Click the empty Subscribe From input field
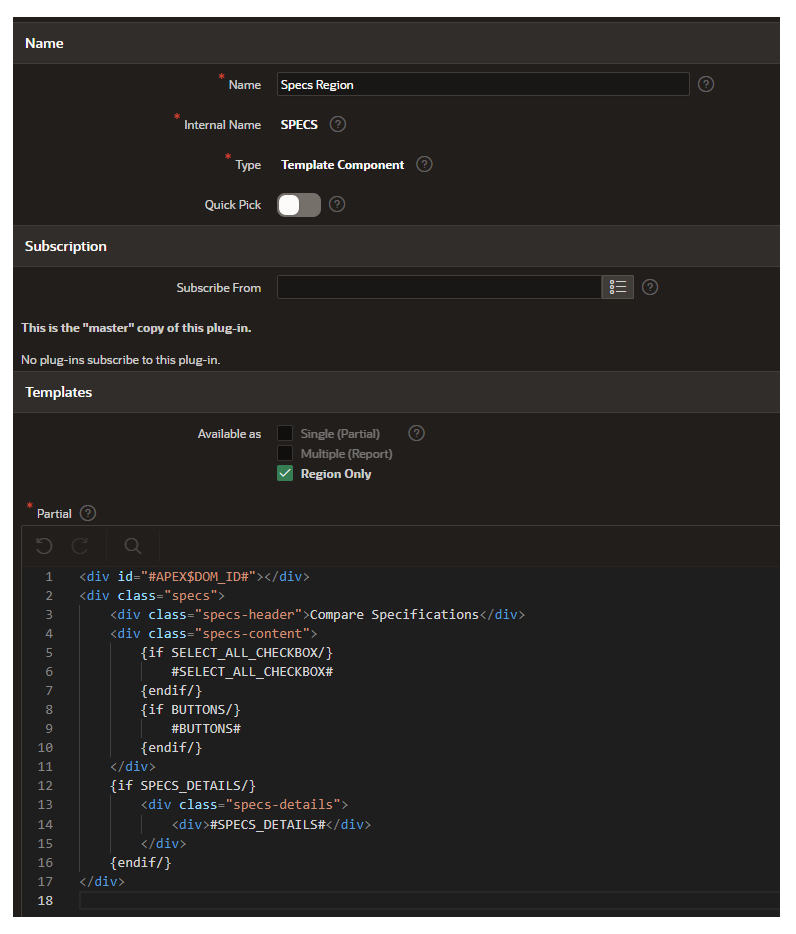The image size is (796, 934). pos(440,287)
